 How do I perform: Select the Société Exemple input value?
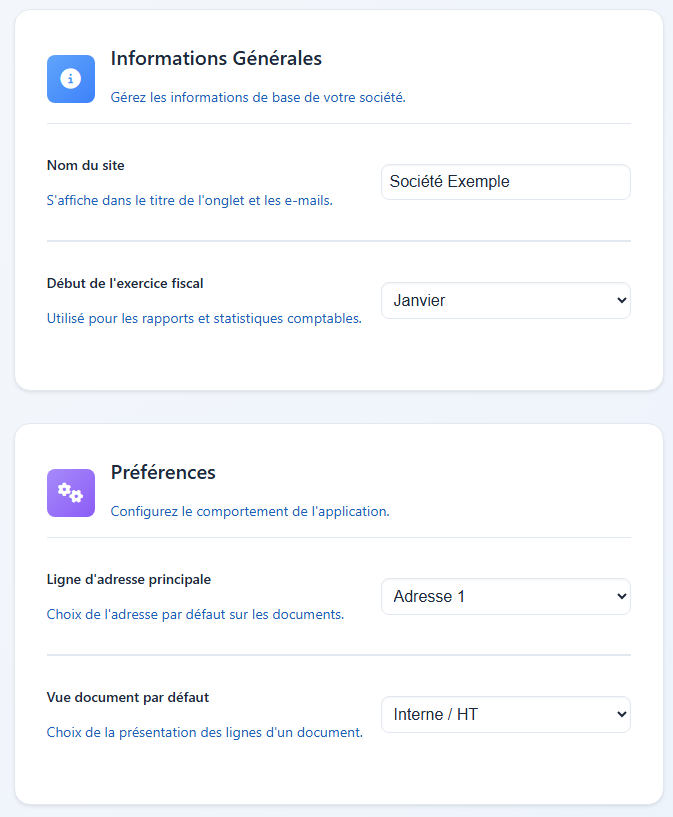pyautogui.click(x=505, y=182)
